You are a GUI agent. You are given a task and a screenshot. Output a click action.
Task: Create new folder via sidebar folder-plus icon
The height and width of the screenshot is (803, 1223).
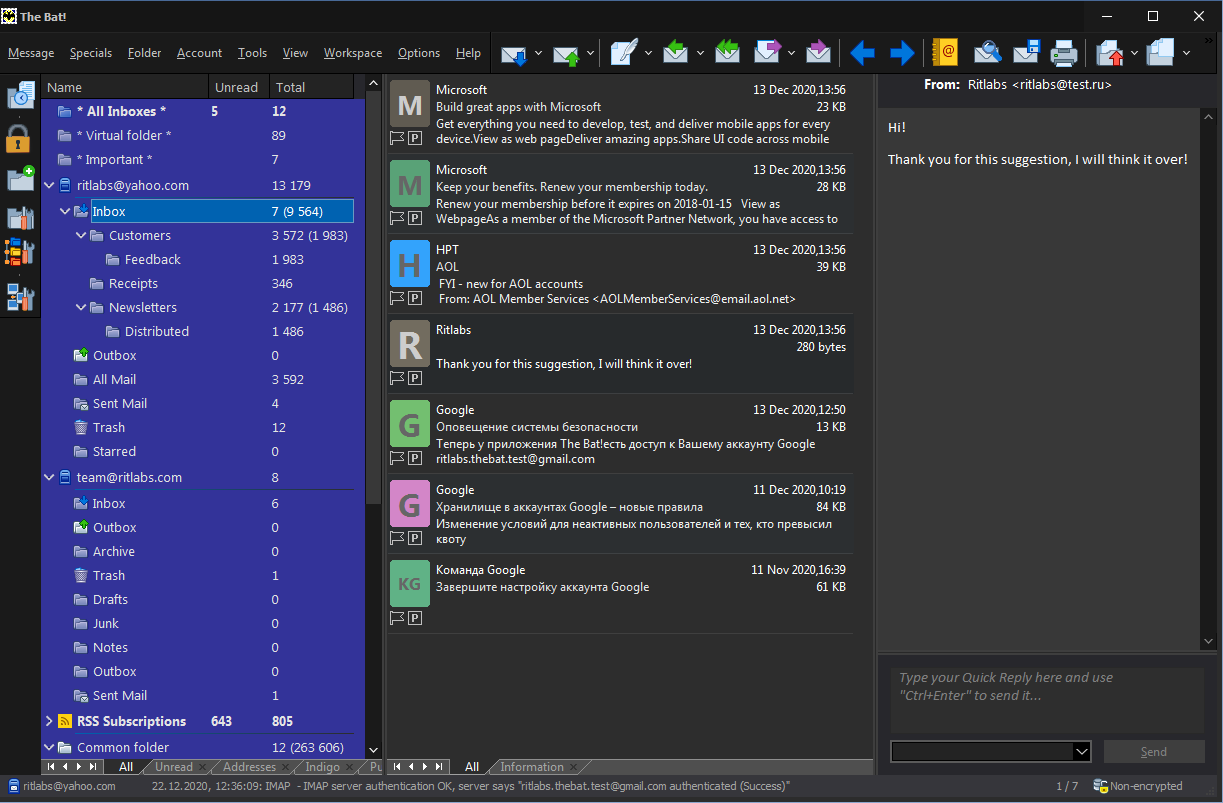(20, 178)
